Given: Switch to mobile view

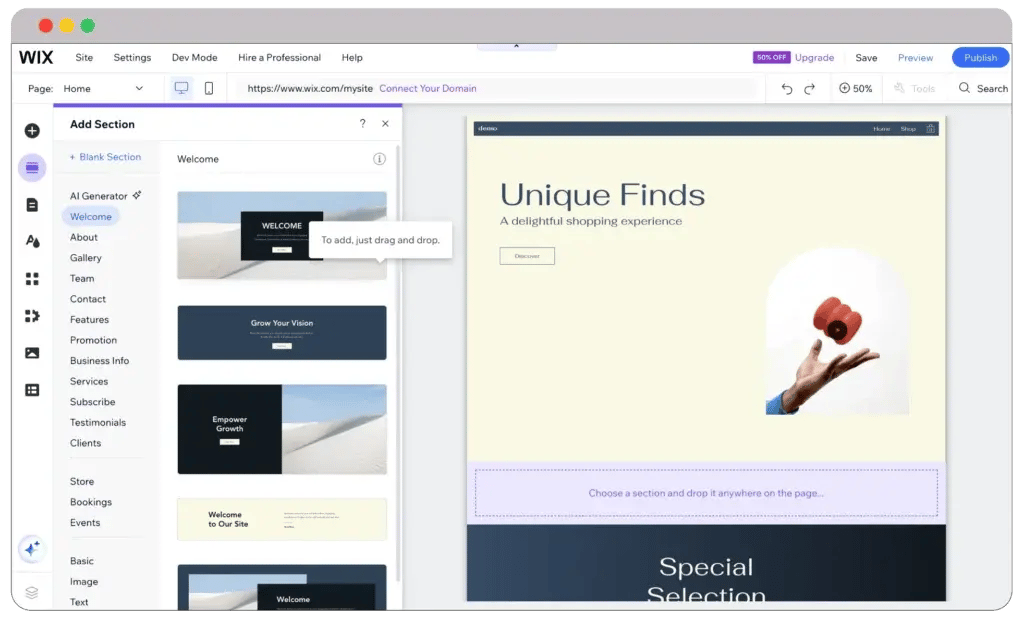Looking at the screenshot, I should coord(209,88).
